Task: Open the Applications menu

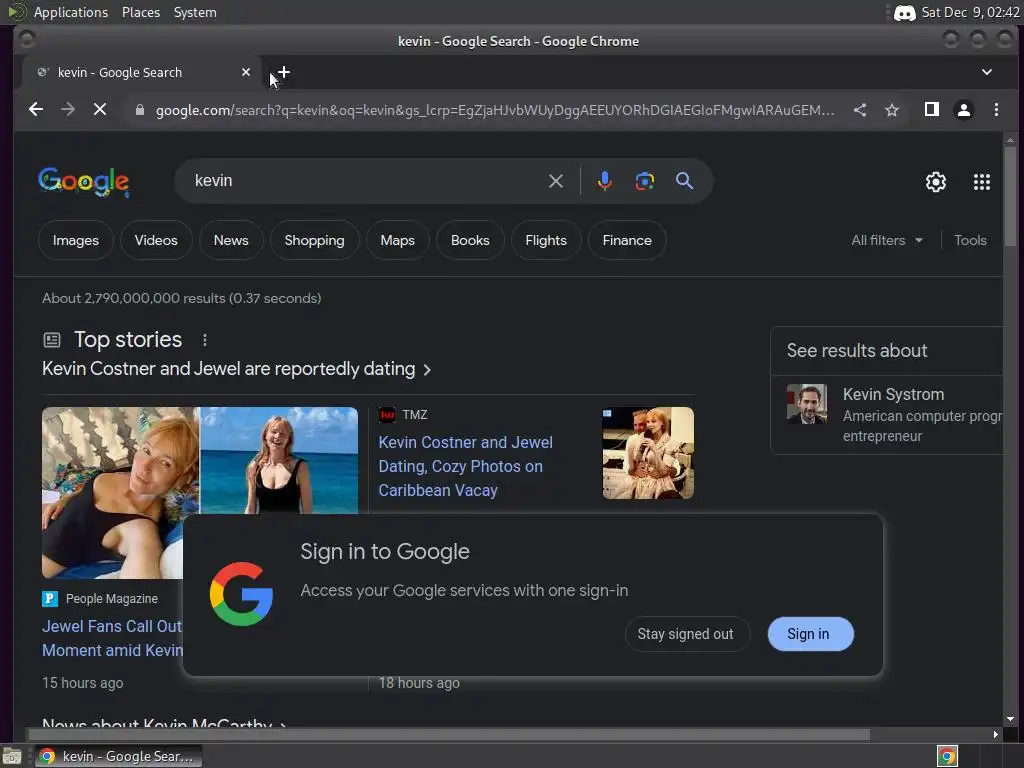Action: pos(71,12)
